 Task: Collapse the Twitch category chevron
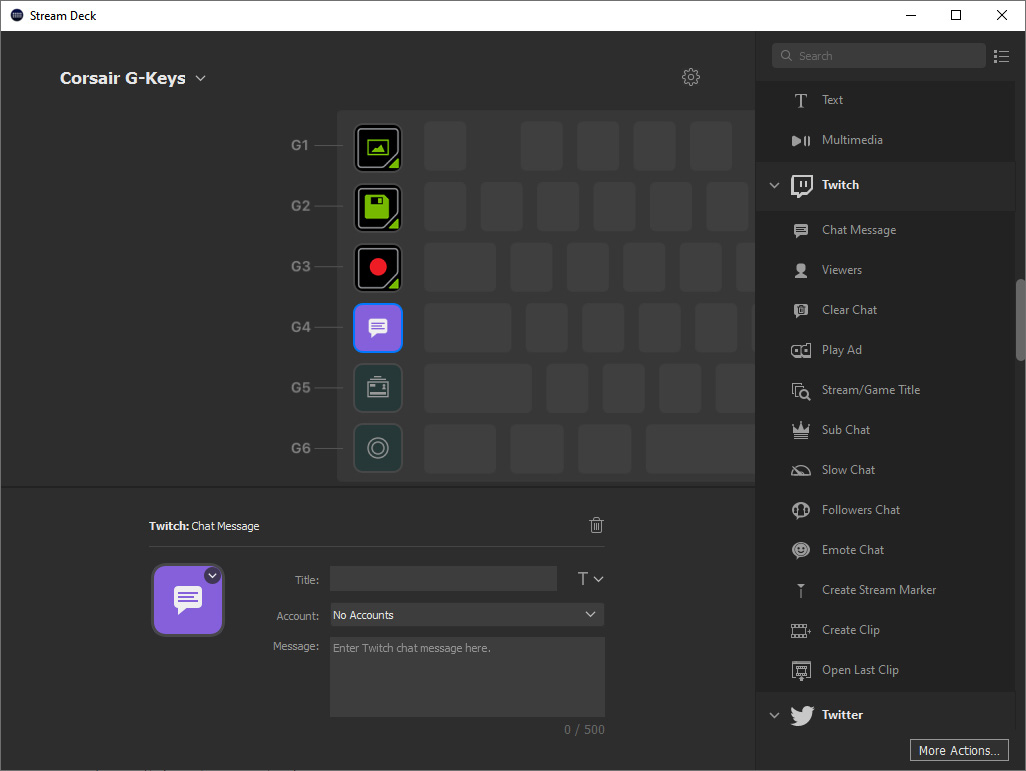click(x=774, y=185)
